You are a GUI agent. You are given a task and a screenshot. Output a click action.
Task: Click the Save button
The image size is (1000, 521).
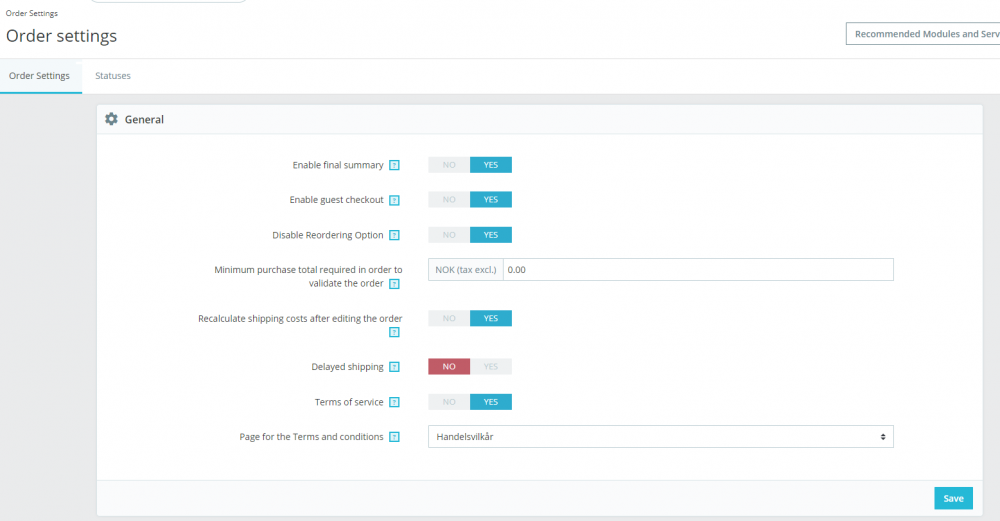pos(953,499)
